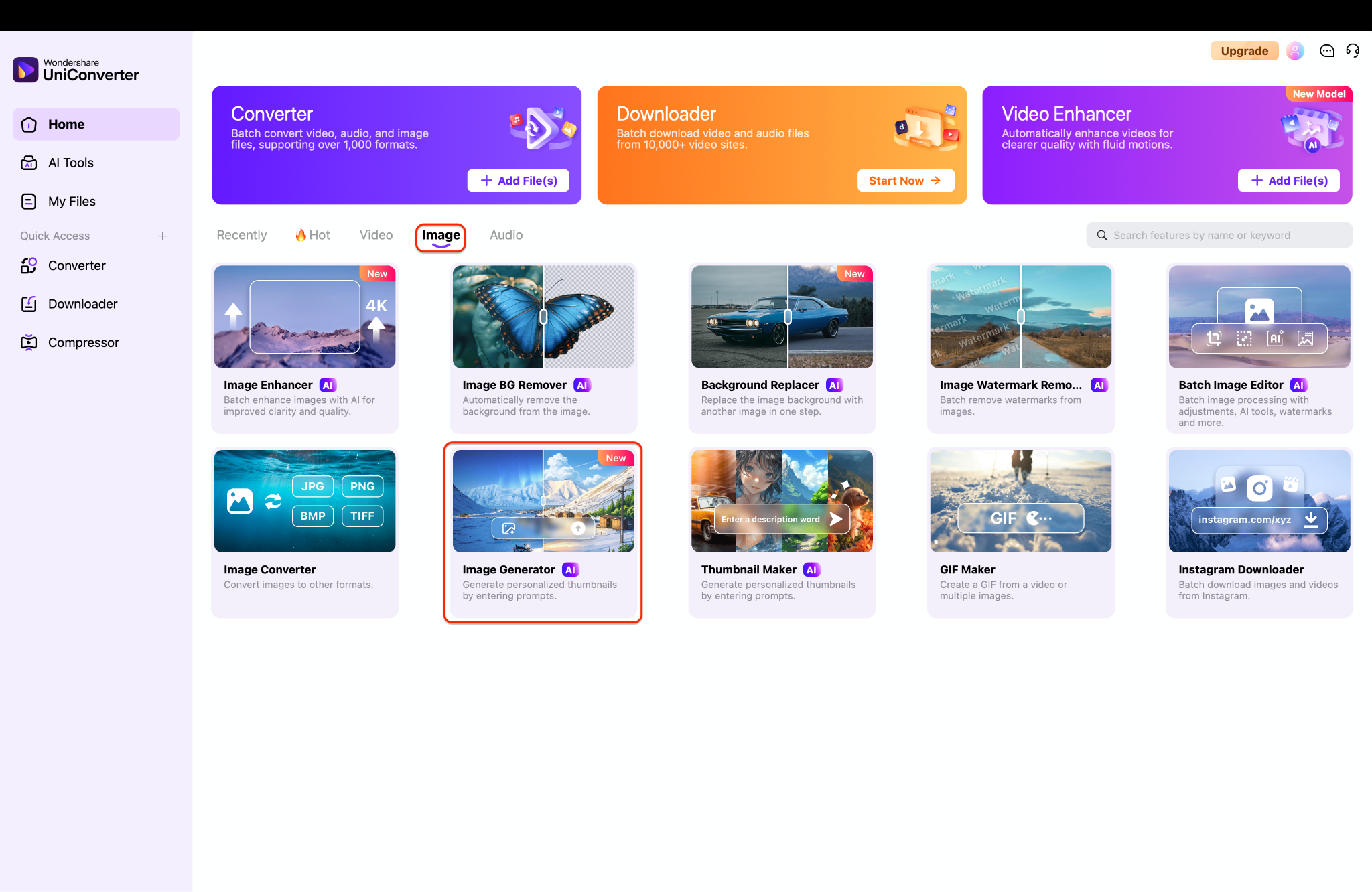
Task: Click the Converter banner title
Action: point(272,114)
